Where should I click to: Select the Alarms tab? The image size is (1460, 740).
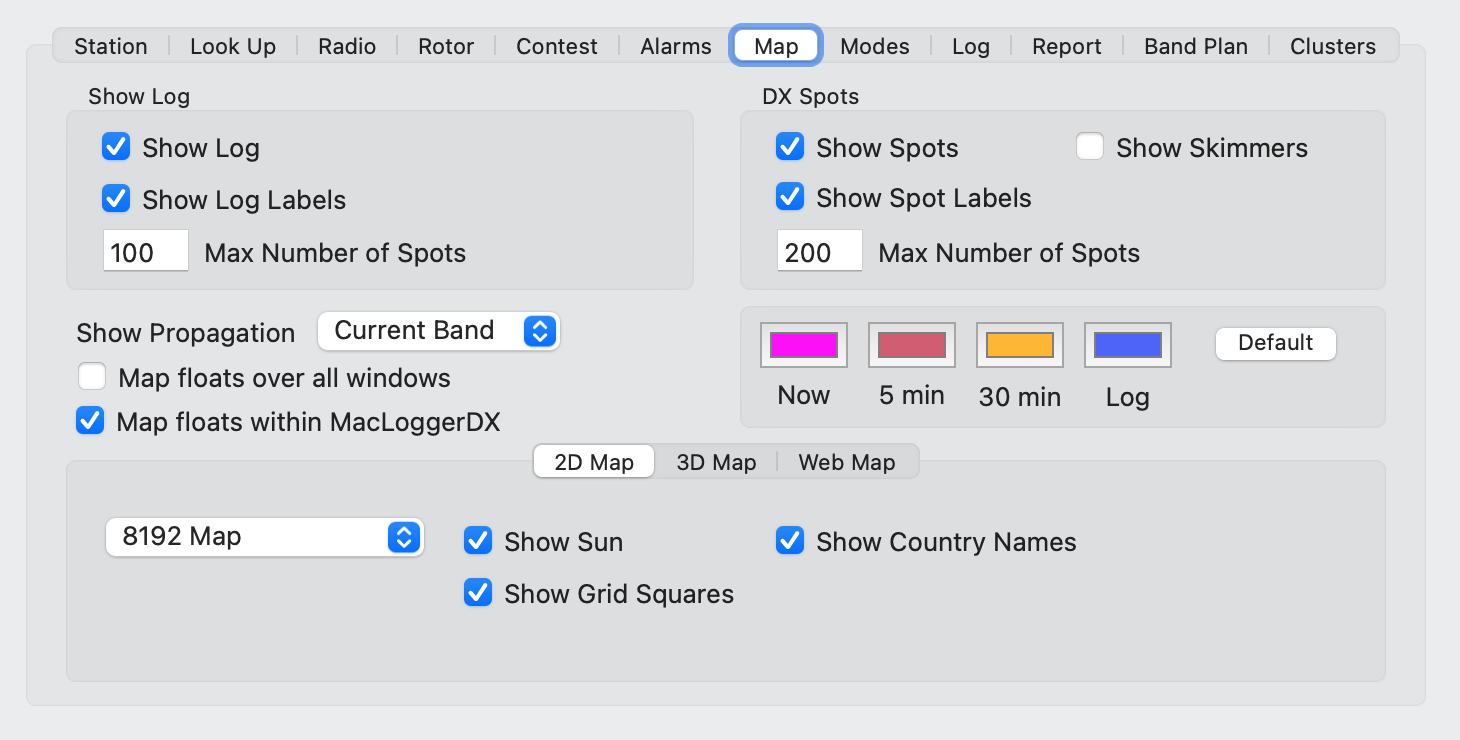[x=675, y=45]
